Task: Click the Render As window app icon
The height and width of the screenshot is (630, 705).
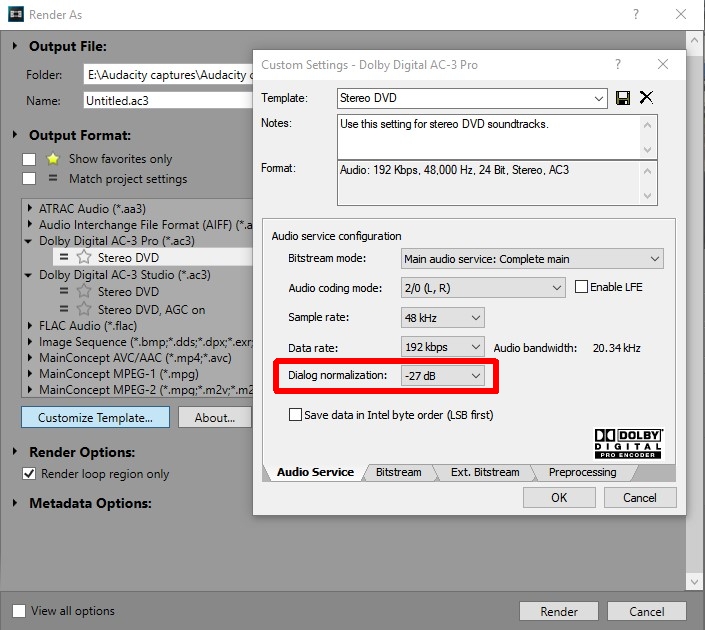Action: point(16,14)
